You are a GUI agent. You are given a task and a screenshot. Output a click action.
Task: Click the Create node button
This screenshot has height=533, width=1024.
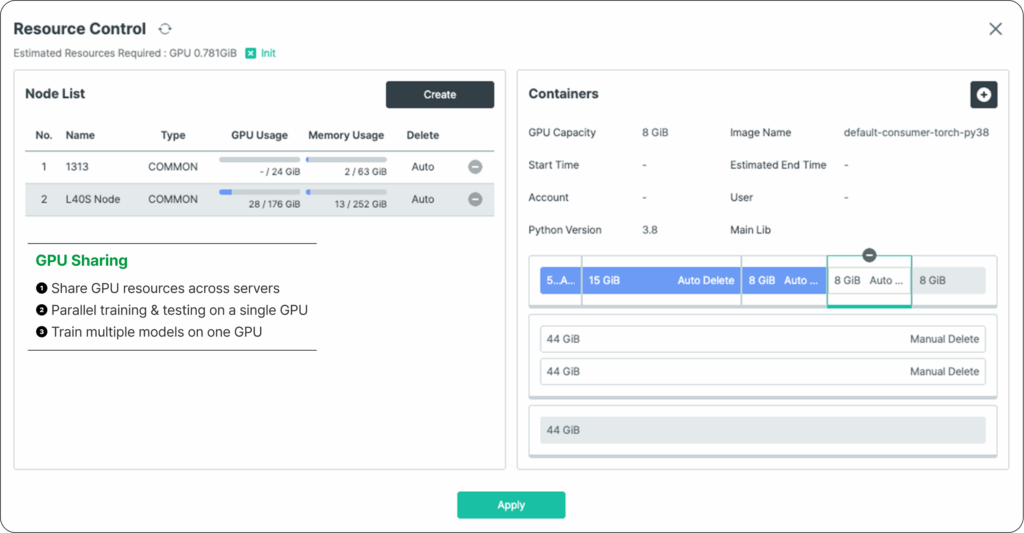440,95
